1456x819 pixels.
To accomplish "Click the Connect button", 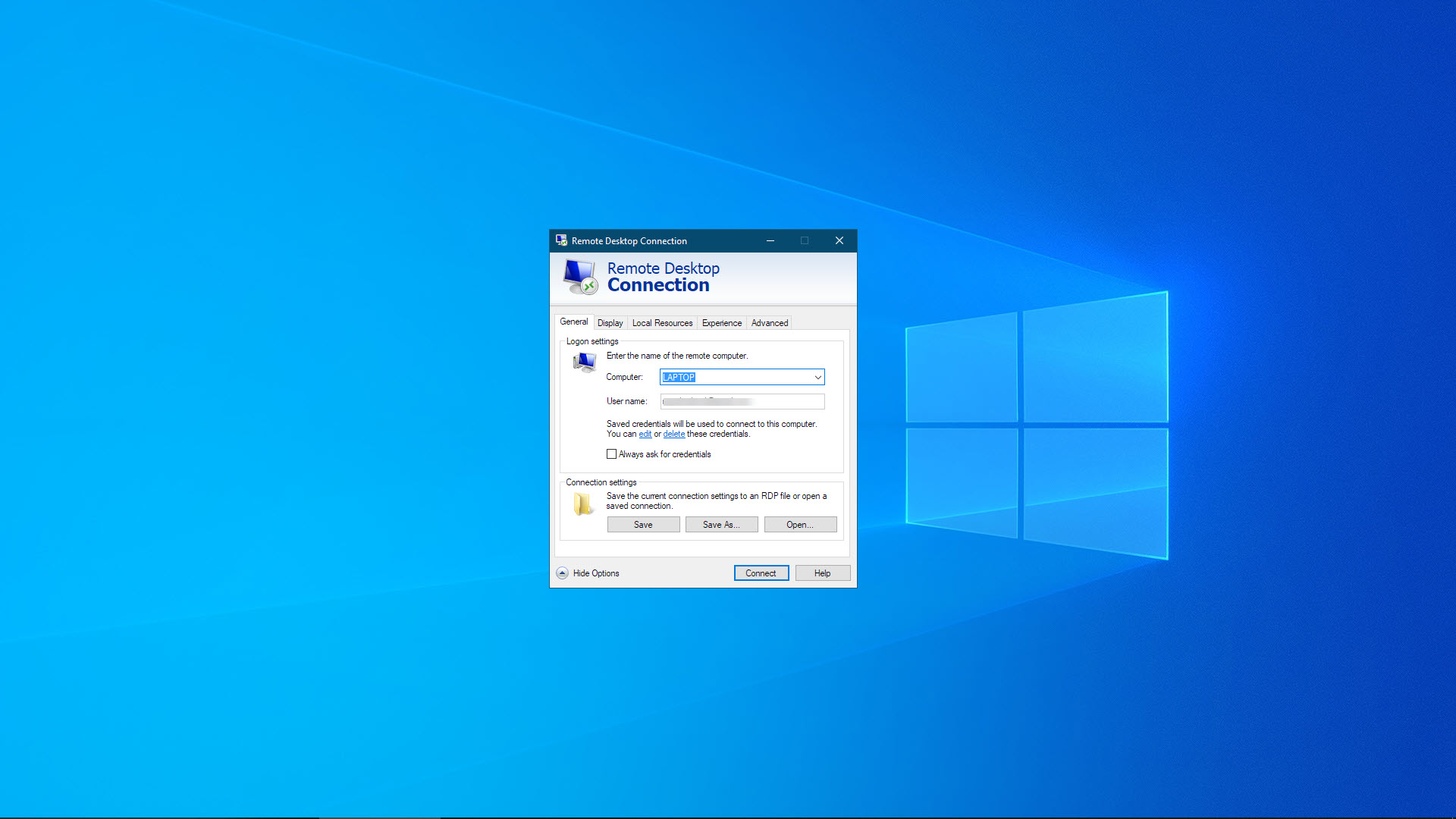I will (x=760, y=573).
